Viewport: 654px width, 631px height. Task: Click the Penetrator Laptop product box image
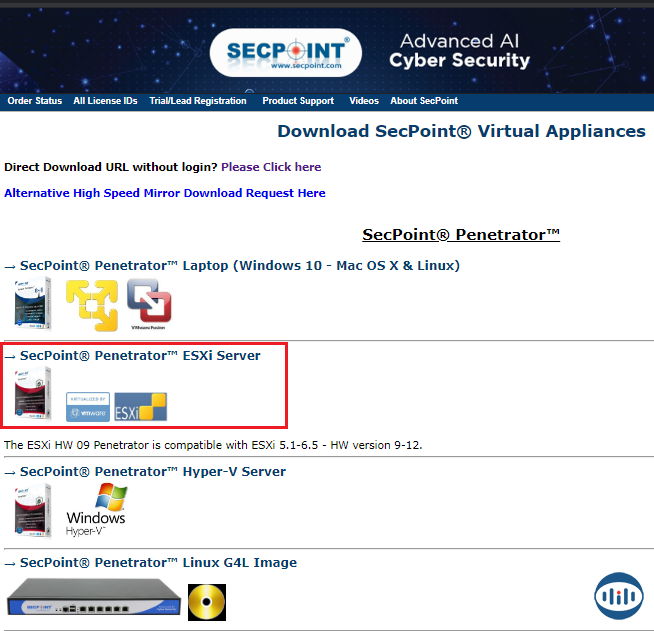(33, 303)
